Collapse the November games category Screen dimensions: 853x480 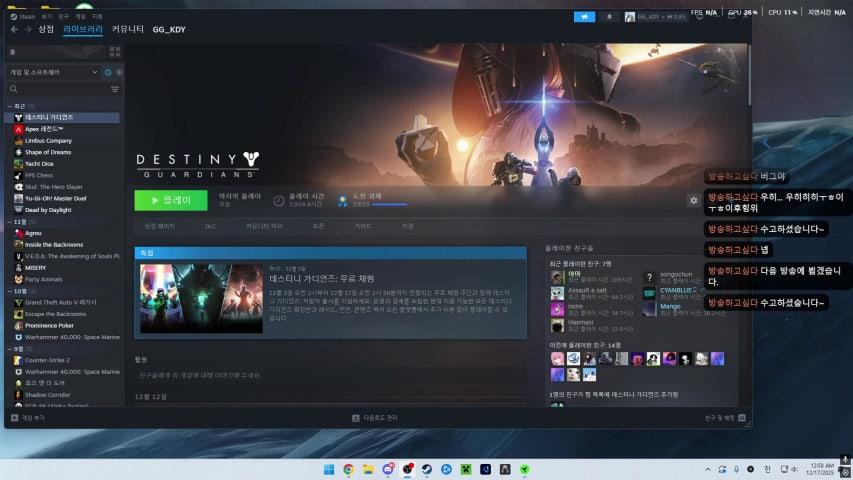click(x=9, y=221)
